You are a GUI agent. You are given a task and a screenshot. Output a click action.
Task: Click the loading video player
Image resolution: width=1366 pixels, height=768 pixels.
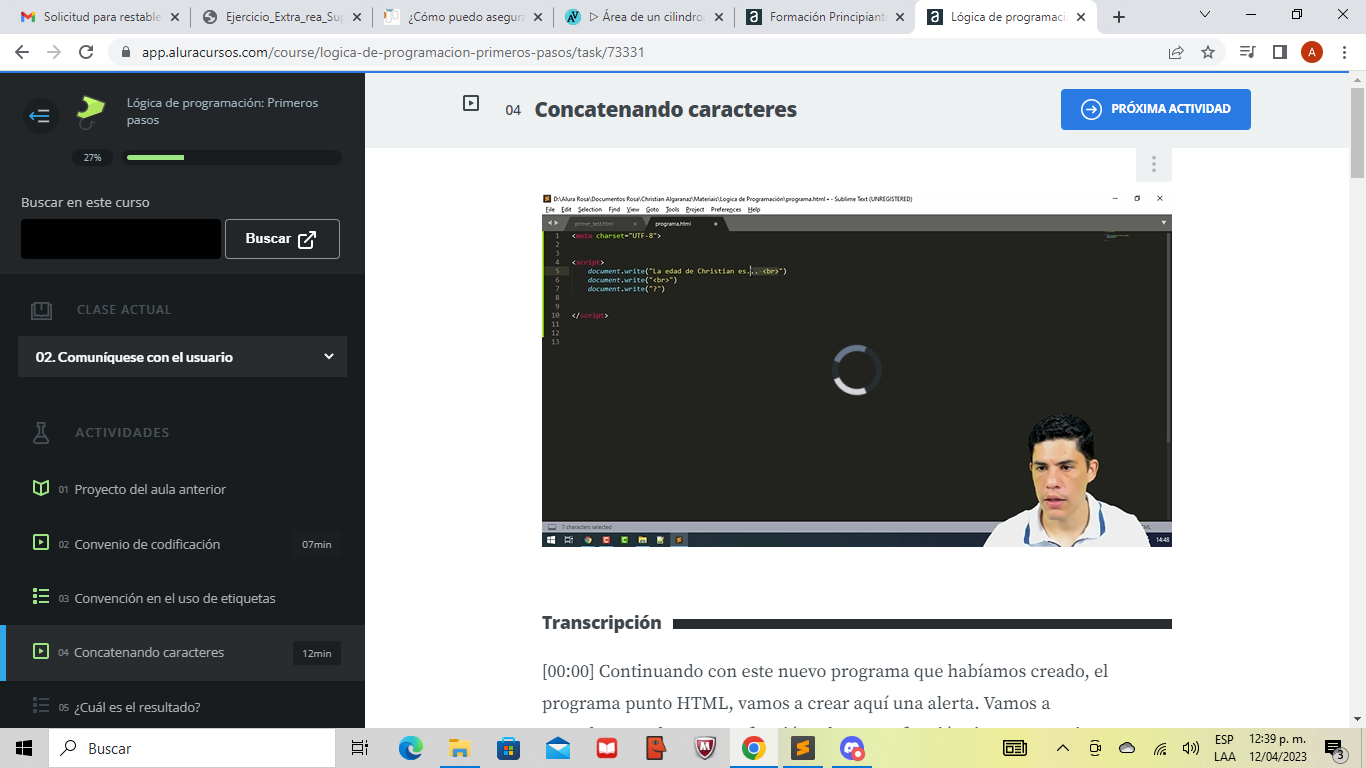click(857, 370)
